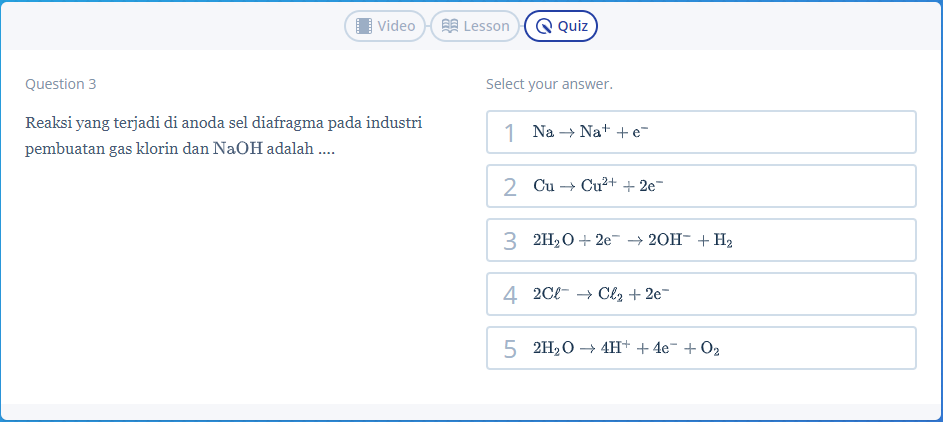943x422 pixels.
Task: Click the 'Select your answer.' prompt
Action: (550, 85)
